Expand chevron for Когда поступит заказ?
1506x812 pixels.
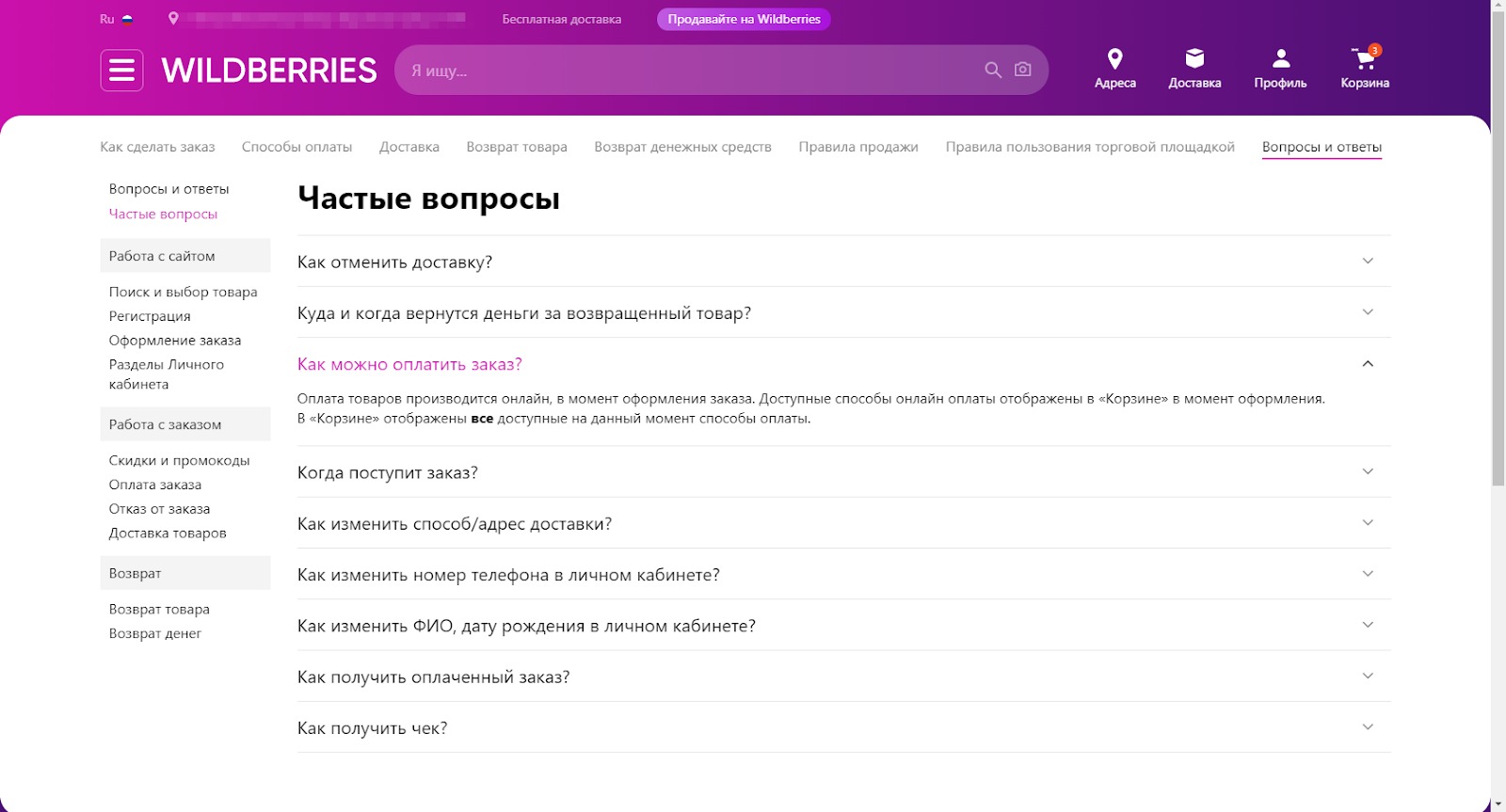click(1368, 471)
